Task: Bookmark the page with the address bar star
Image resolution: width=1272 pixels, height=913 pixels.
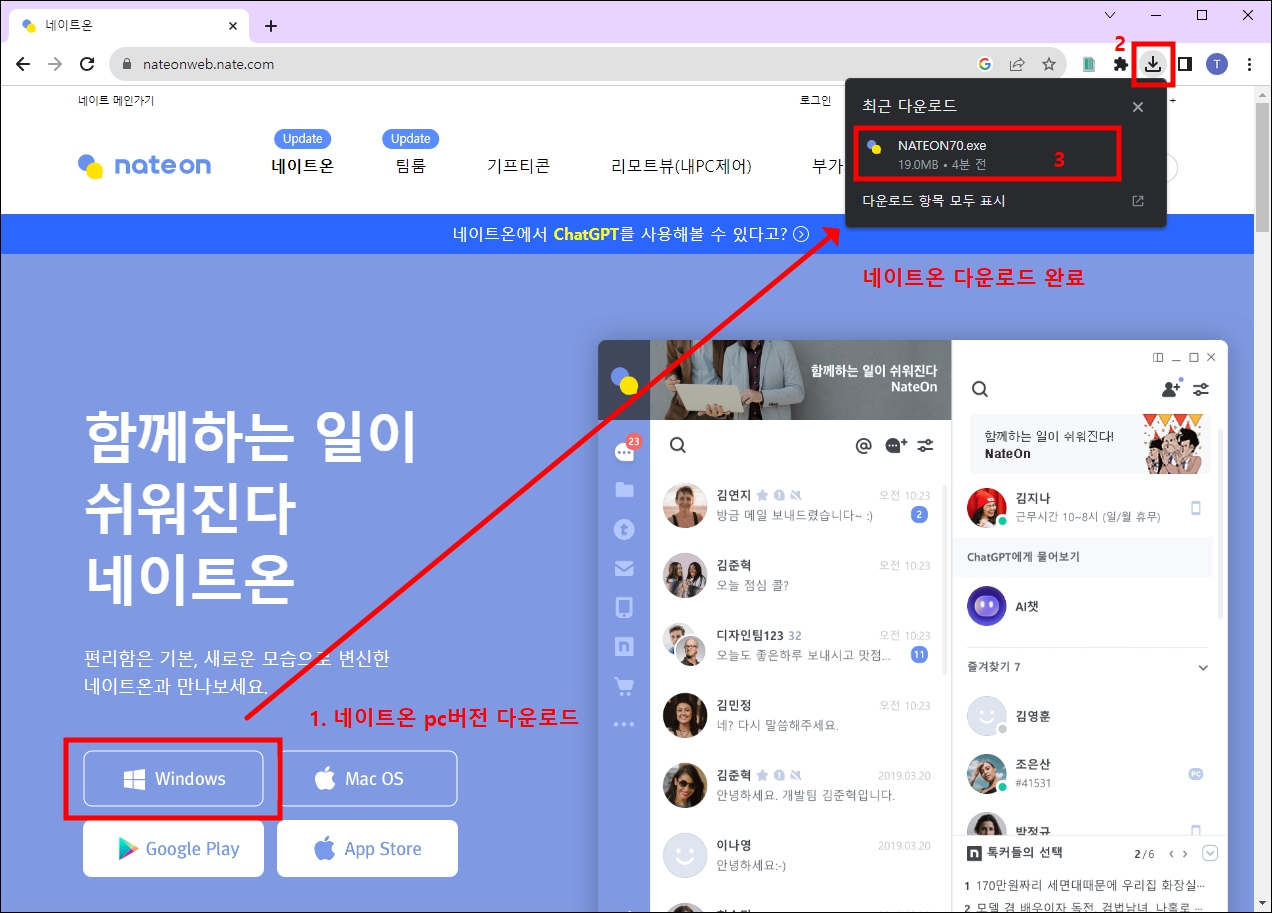Action: click(1050, 63)
